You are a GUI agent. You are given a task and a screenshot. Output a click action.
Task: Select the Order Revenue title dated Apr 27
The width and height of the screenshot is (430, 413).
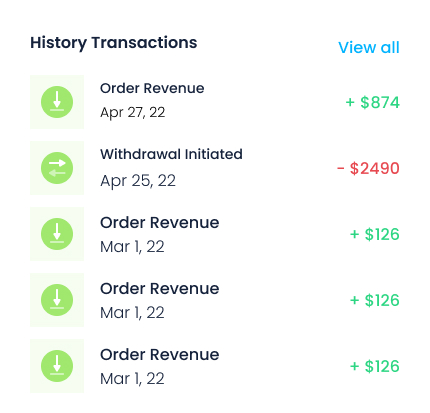(152, 88)
